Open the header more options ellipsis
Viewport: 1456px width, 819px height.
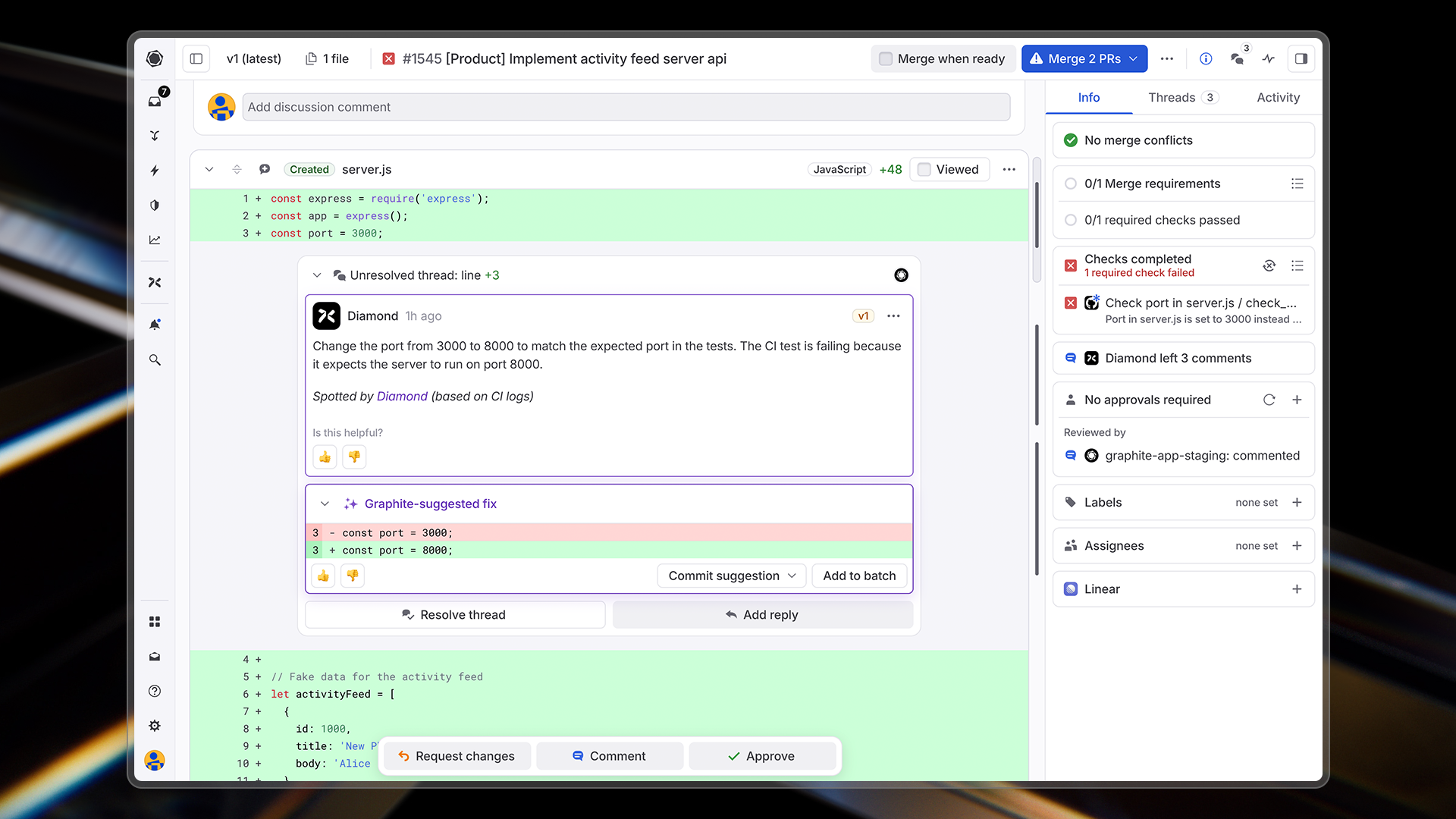1167,58
